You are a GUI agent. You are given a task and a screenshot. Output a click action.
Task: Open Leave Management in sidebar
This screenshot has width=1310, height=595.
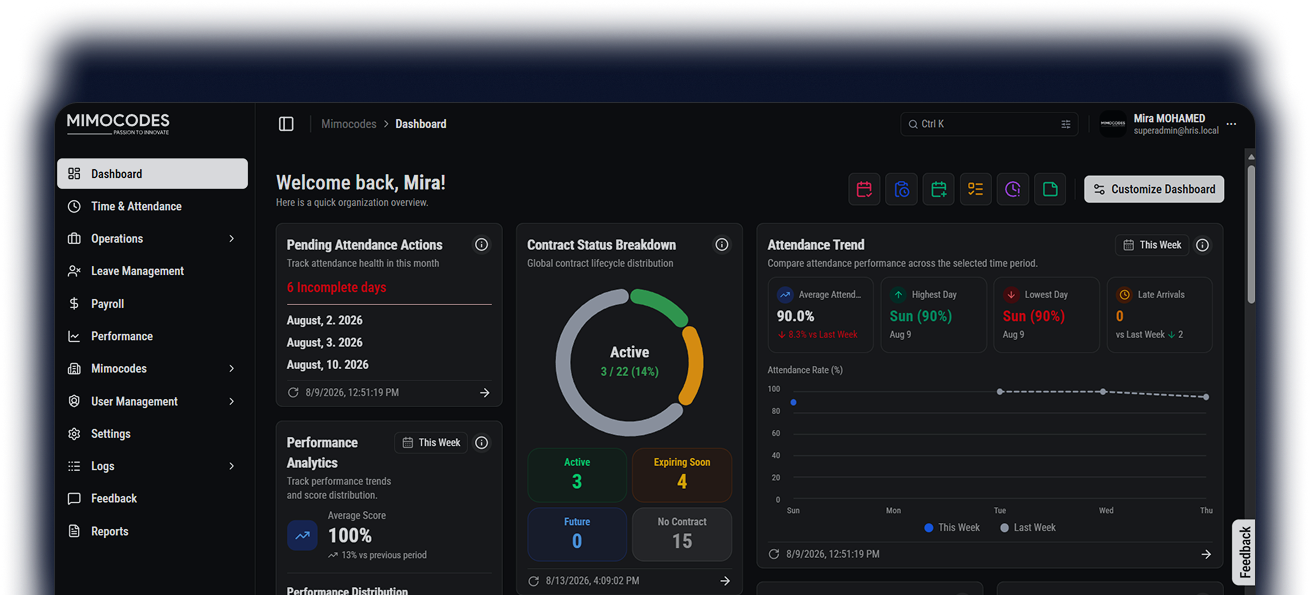pyautogui.click(x=152, y=271)
